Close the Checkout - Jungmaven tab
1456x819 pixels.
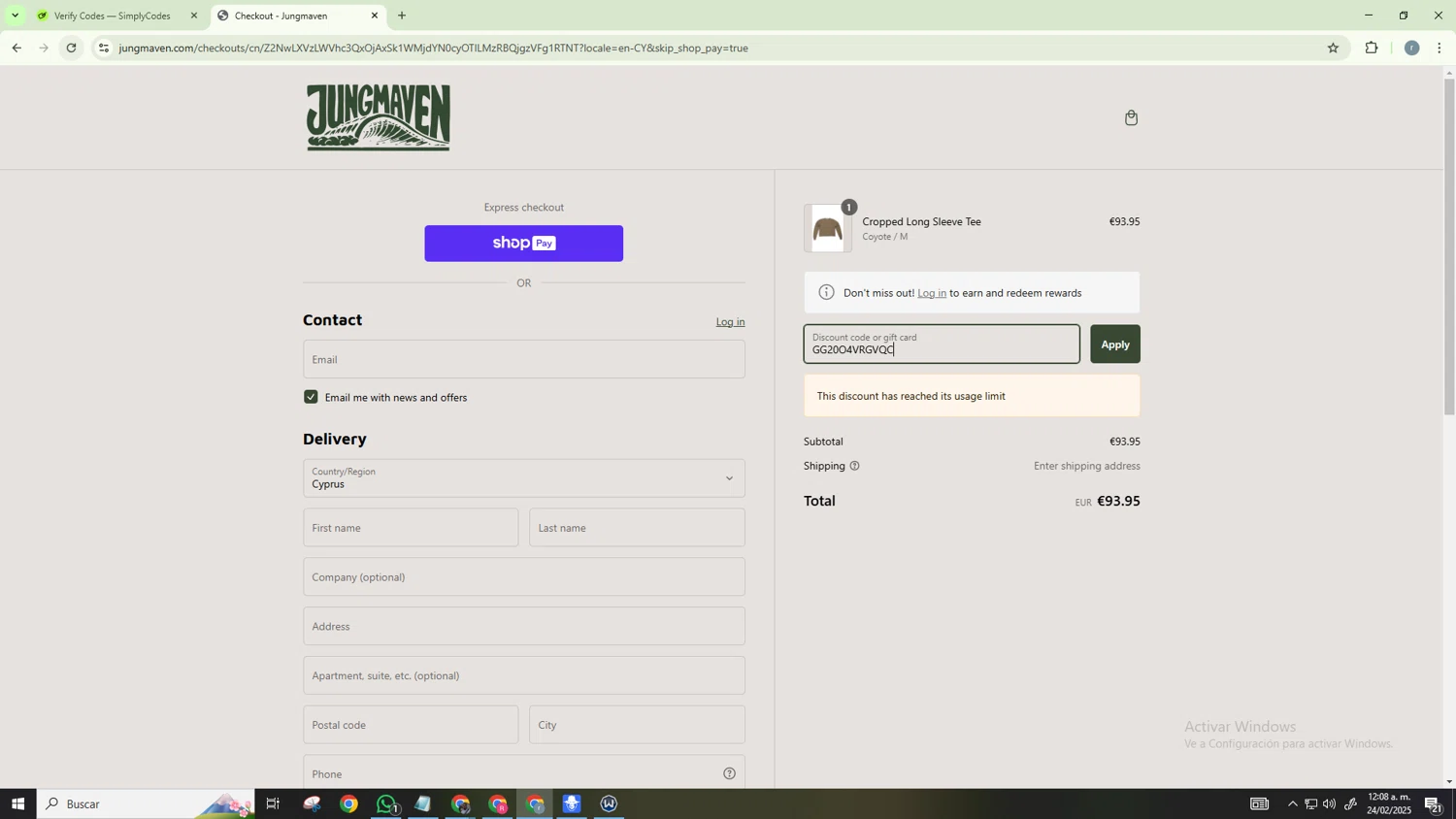[x=375, y=16]
